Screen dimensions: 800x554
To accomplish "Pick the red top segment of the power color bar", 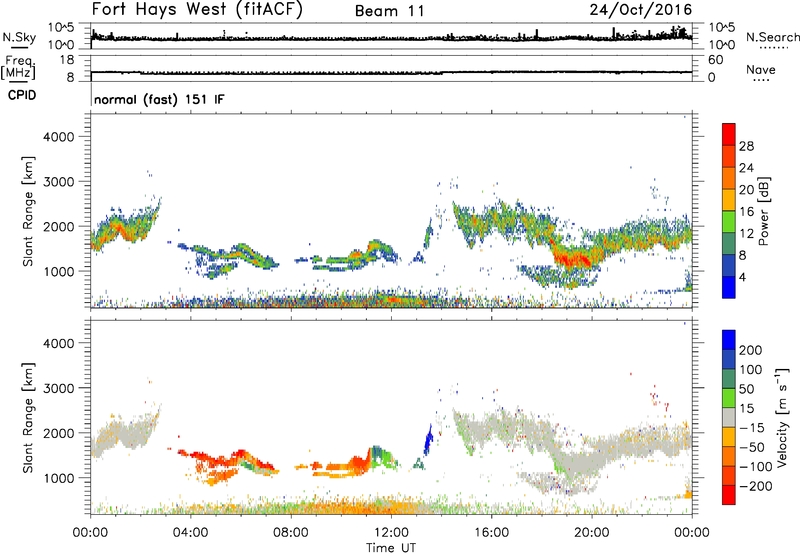I will pos(729,134).
